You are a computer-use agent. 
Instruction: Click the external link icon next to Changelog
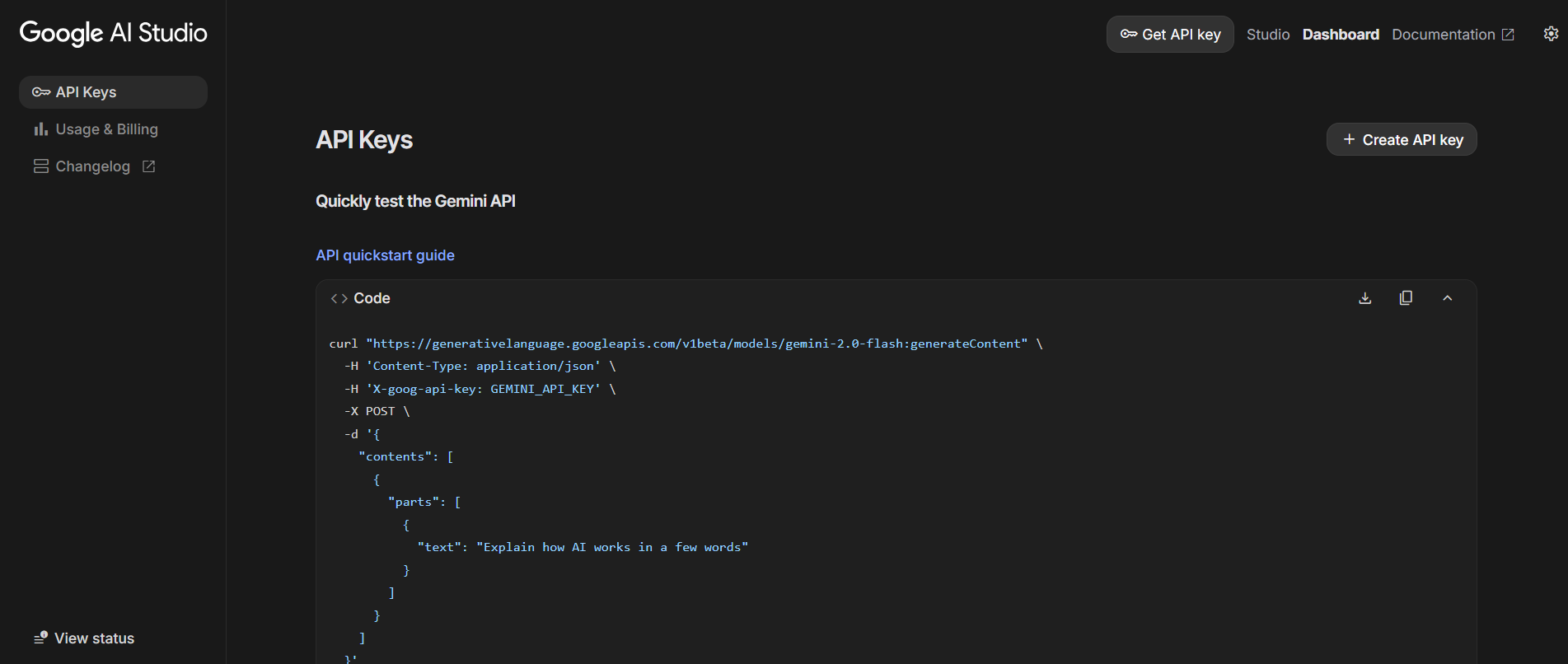148,166
